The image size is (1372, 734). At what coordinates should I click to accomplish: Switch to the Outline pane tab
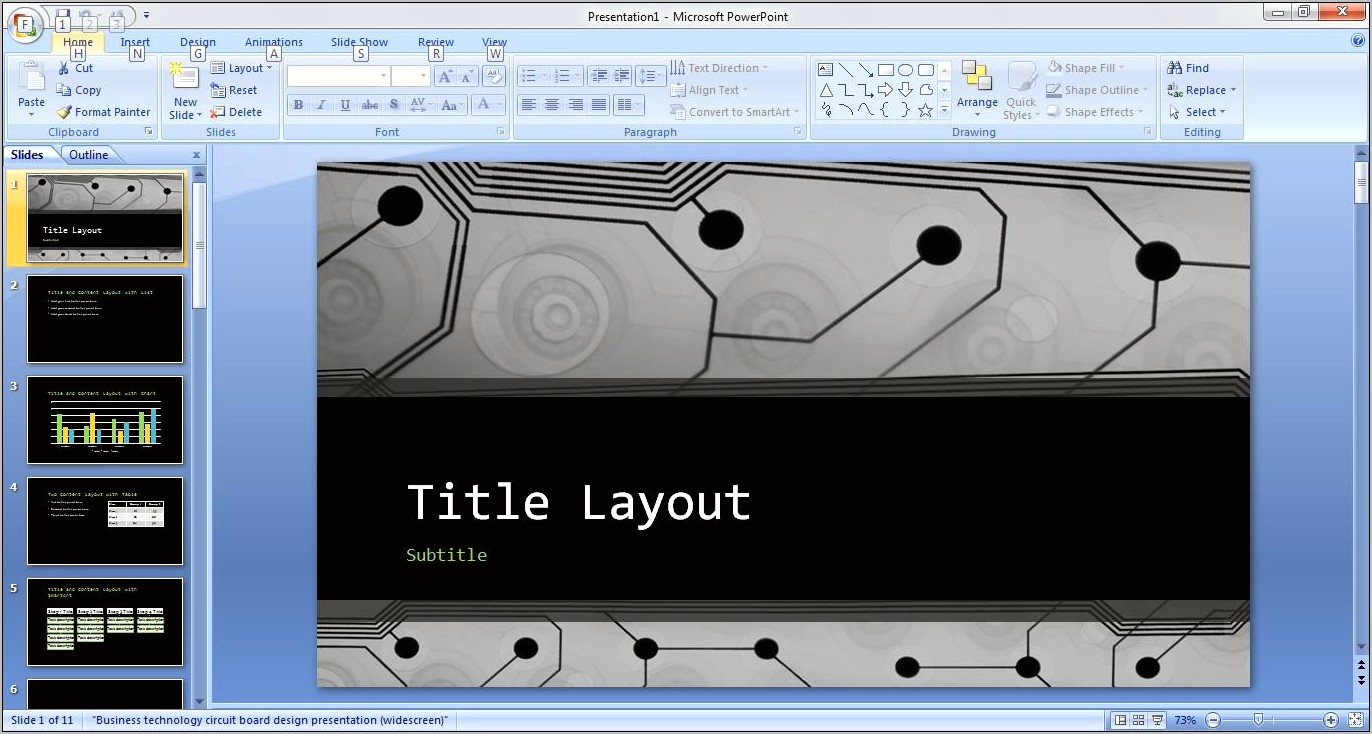click(x=89, y=155)
